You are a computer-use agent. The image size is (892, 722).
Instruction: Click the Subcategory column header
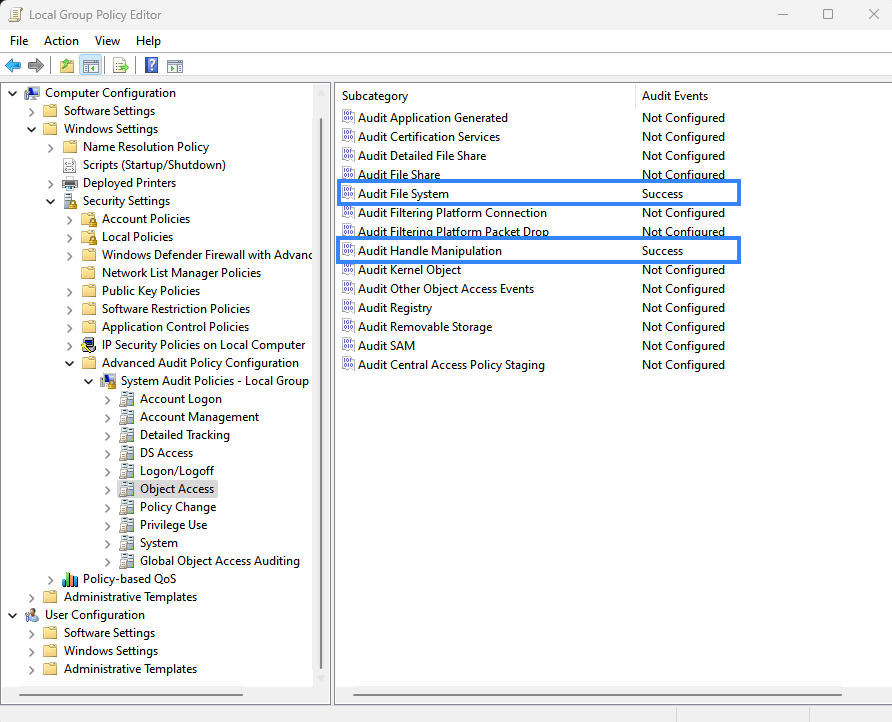pos(375,95)
